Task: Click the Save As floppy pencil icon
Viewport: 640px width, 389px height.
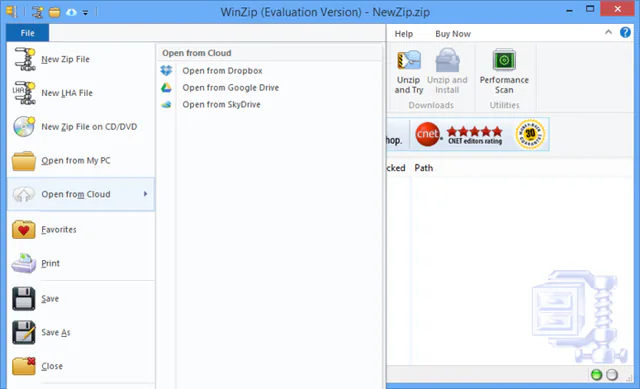Action: click(x=24, y=332)
